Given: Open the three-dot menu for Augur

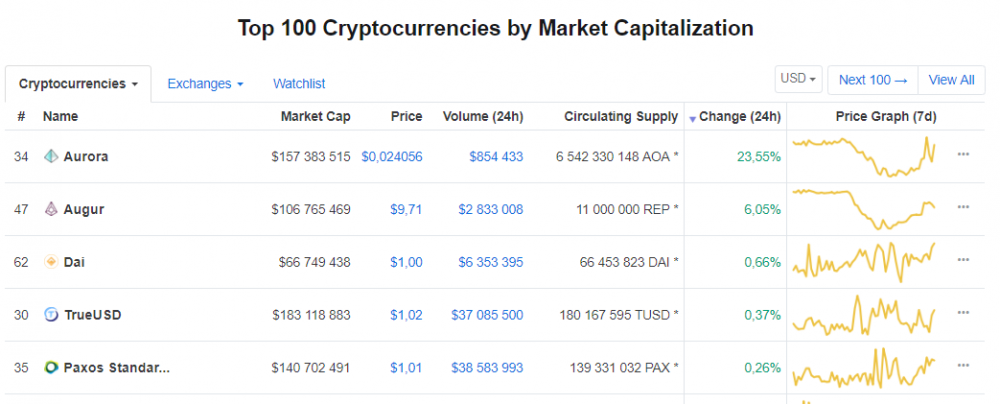Looking at the screenshot, I should tap(963, 207).
